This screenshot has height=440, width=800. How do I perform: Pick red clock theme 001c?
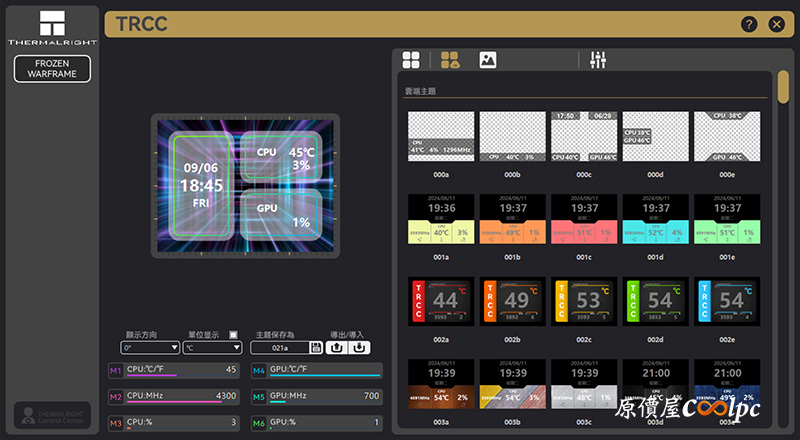click(584, 219)
